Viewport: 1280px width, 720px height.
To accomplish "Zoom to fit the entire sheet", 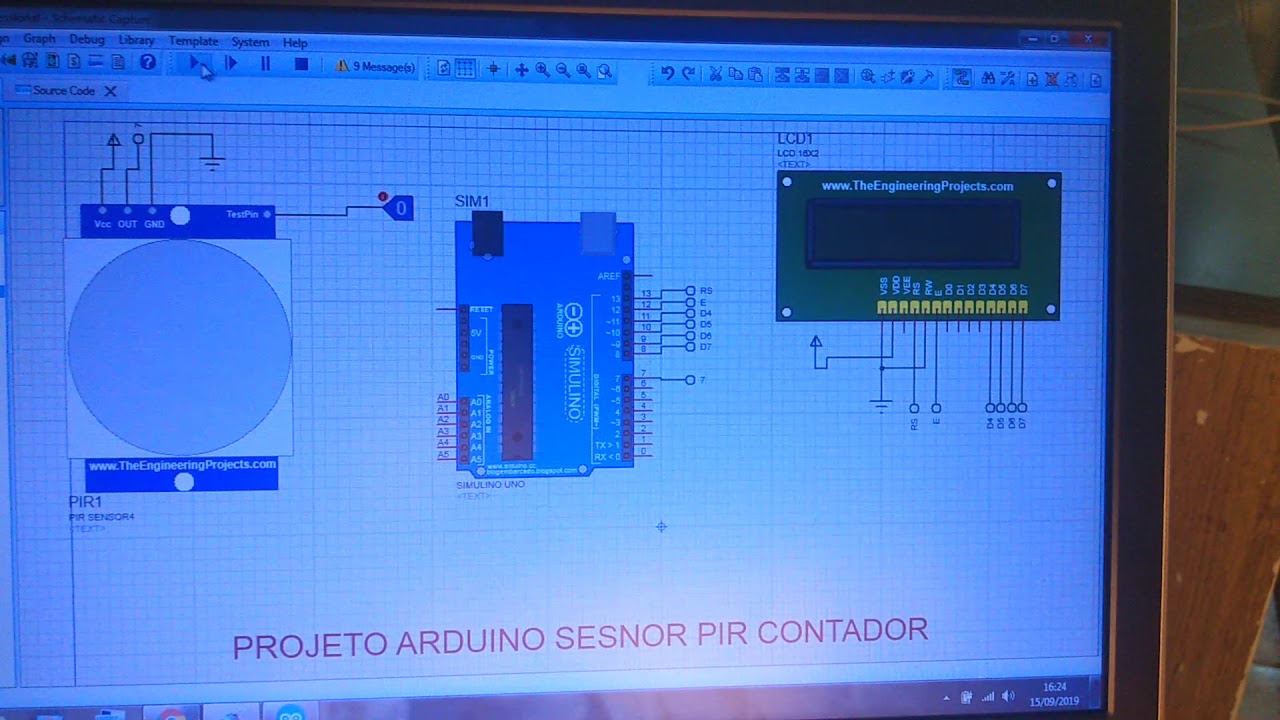I will pyautogui.click(x=584, y=71).
